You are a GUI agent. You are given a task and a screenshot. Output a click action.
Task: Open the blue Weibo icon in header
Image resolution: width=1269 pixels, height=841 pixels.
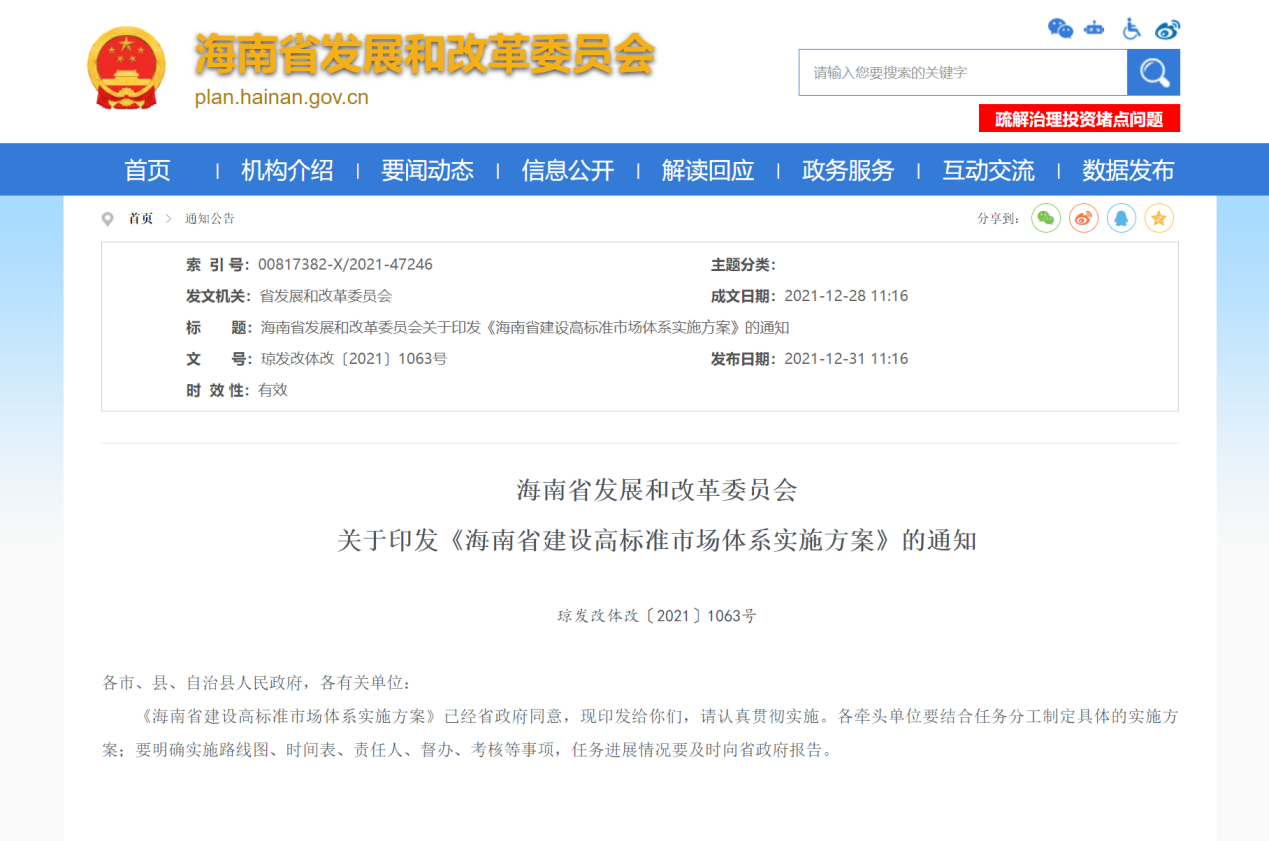tap(1167, 29)
